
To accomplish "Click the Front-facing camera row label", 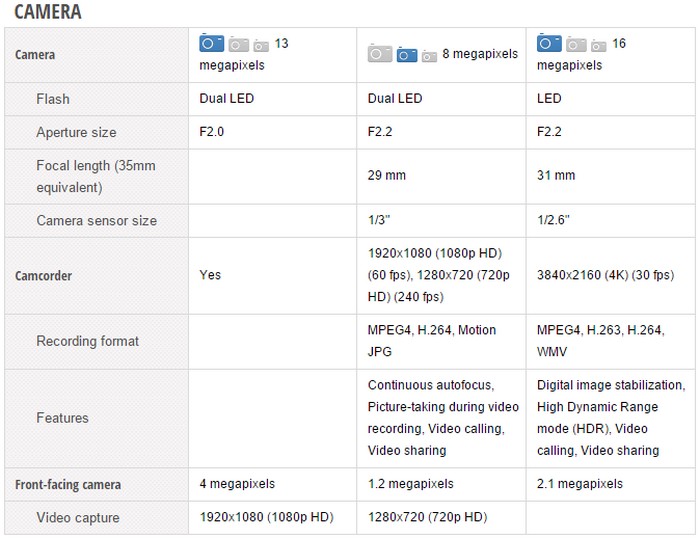I will tap(68, 485).
